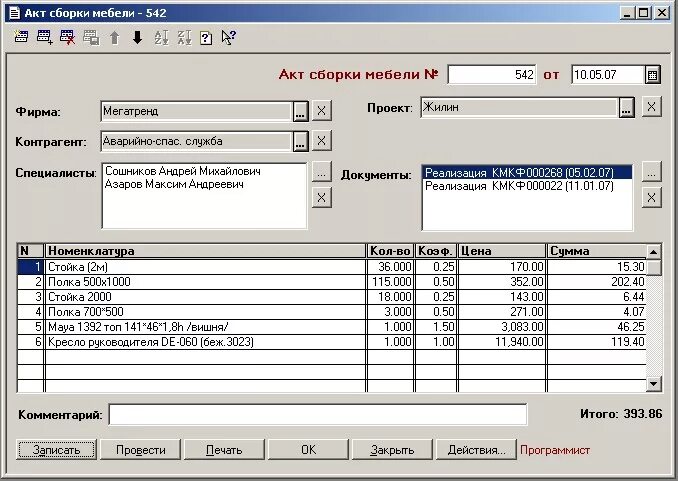Click the document icon in the title bar
The width and height of the screenshot is (678, 481).
[x=14, y=13]
